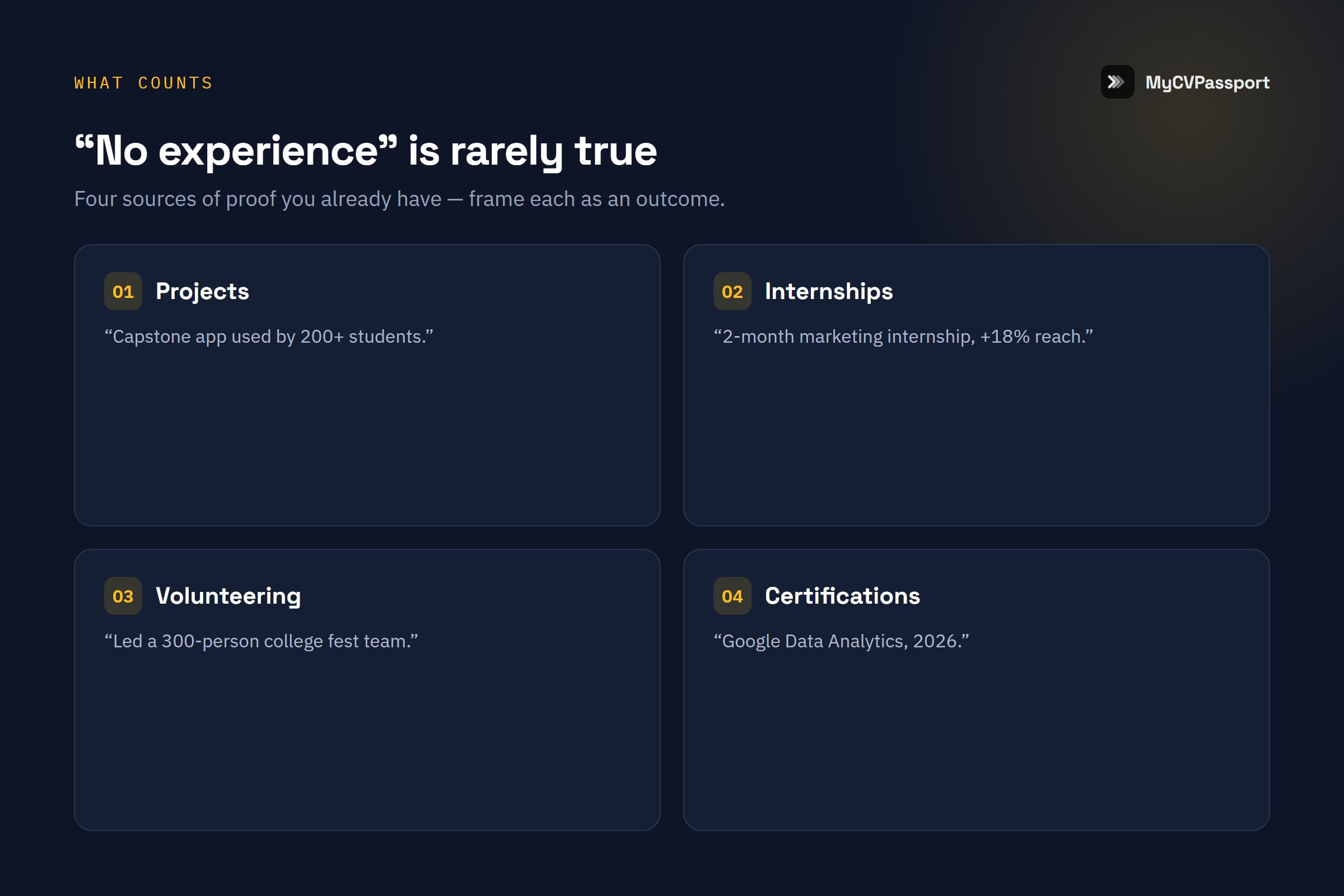1344x896 pixels.
Task: Click the Volunteering card title
Action: pos(228,596)
